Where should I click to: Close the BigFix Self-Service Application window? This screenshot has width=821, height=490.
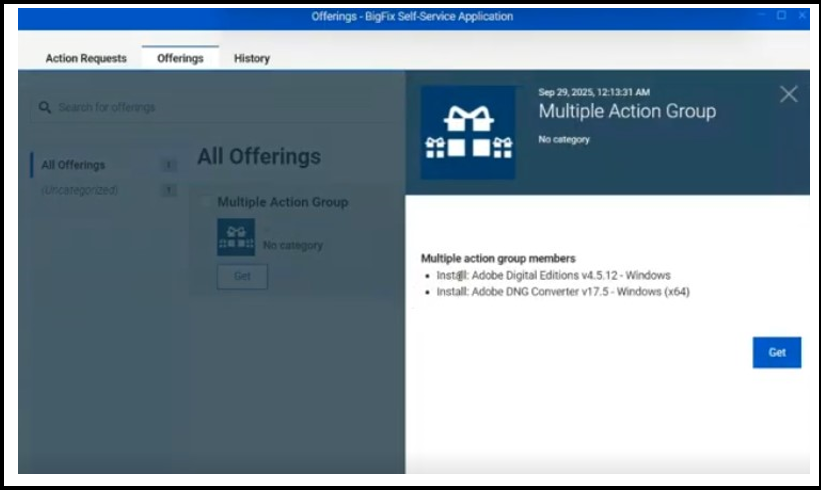tap(802, 16)
